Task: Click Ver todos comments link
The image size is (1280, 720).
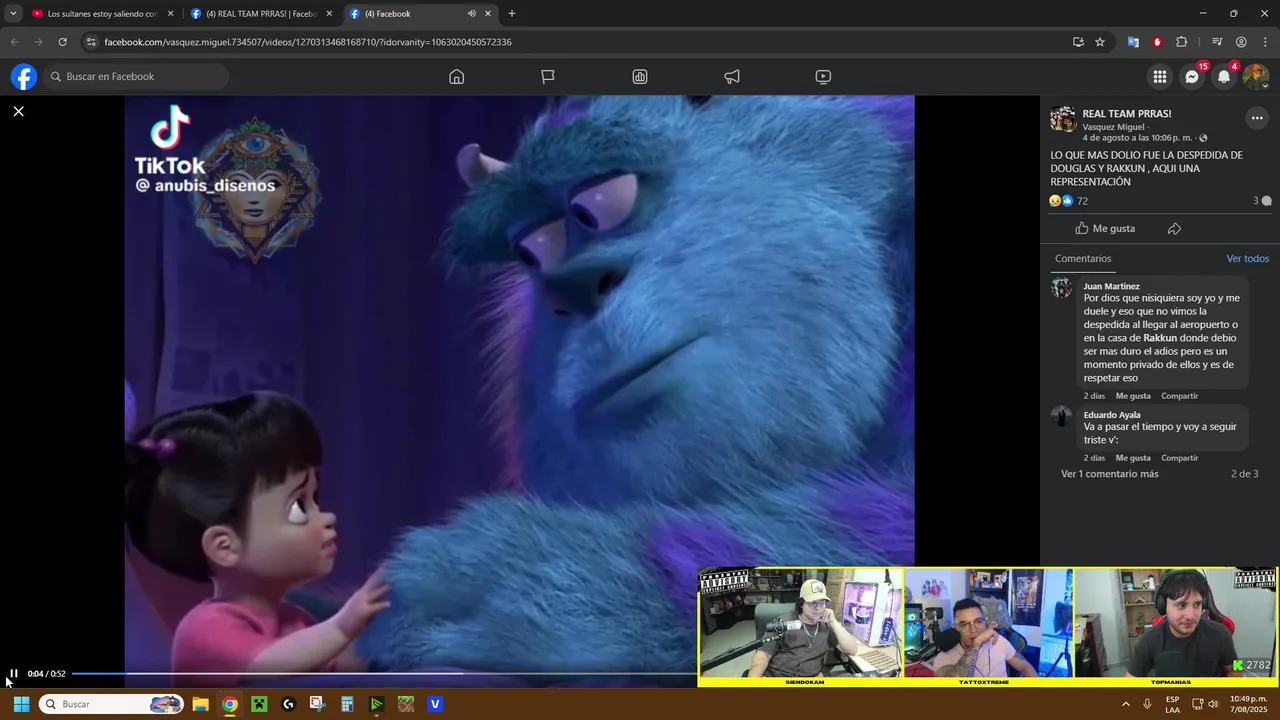Action: [1248, 259]
